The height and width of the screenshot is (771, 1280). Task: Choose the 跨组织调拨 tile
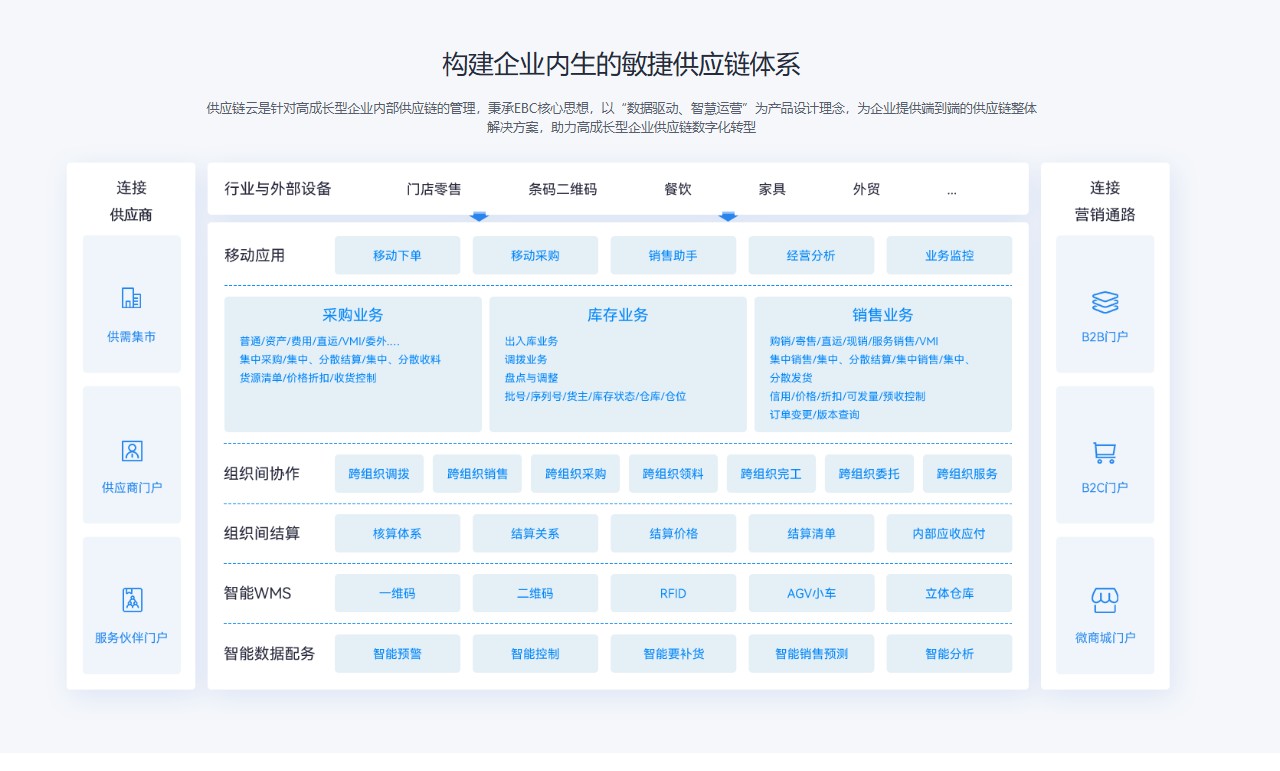(379, 473)
